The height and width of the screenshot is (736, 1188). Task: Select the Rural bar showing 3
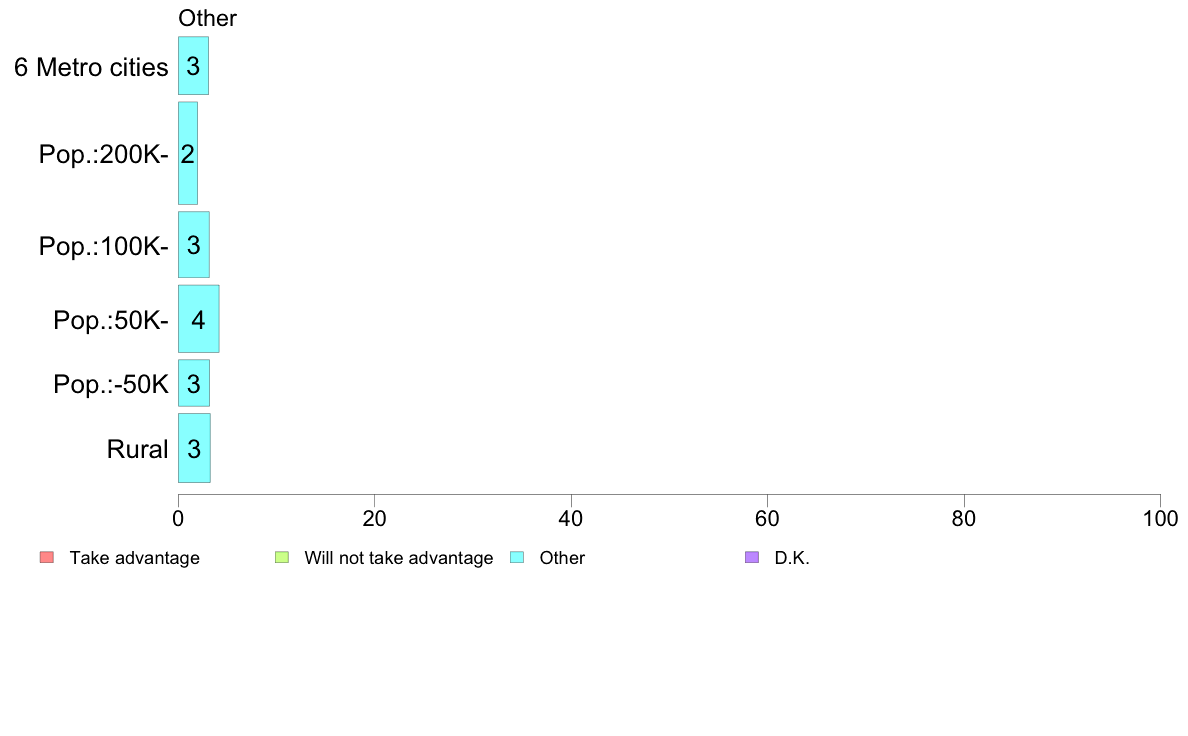pyautogui.click(x=194, y=448)
